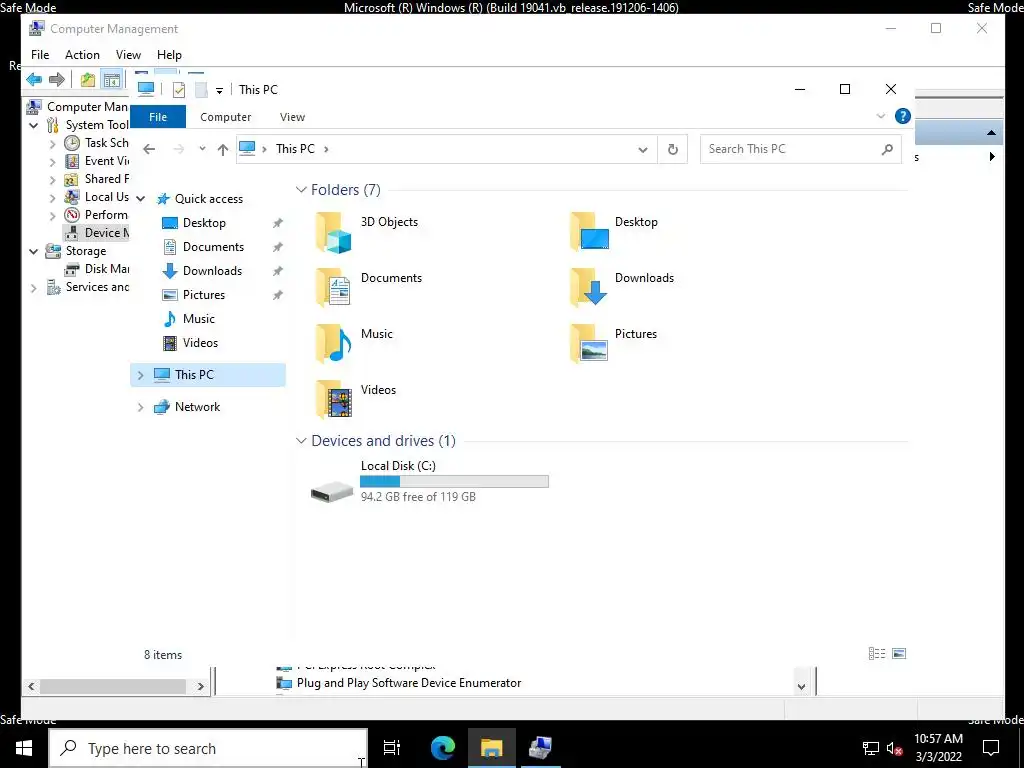Open Customize Quick Access Toolbar dropdown
This screenshot has width=1024, height=768.
pos(219,91)
